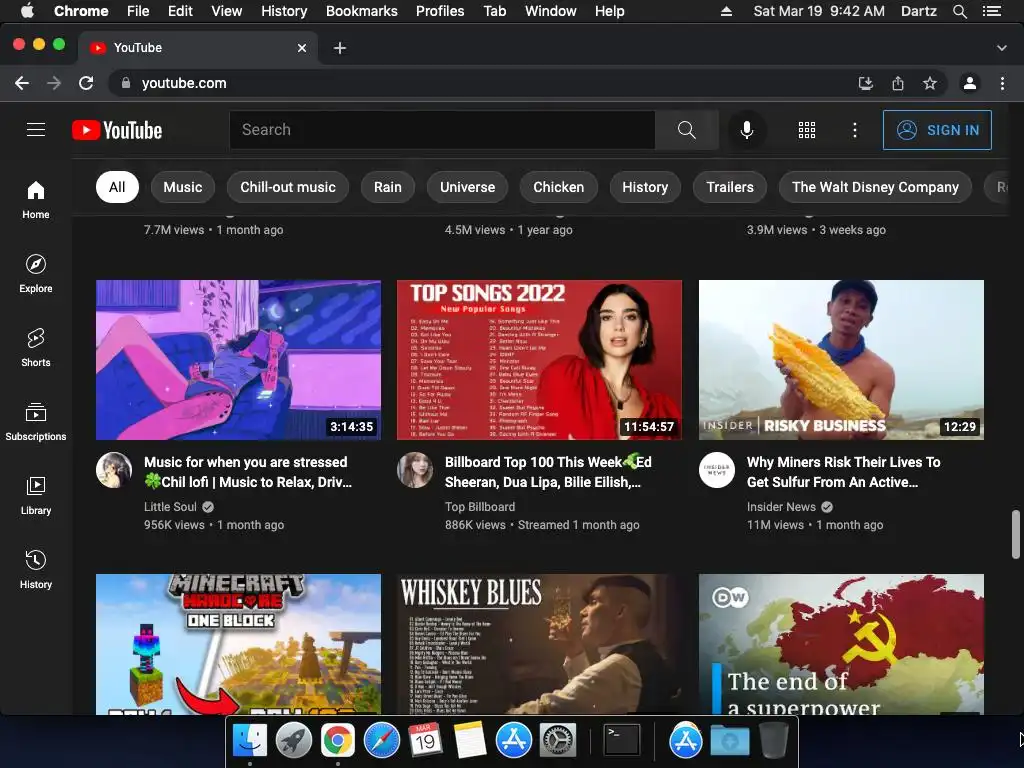Select The Walt Disney Company chip
Viewport: 1024px width, 768px height.
coord(875,187)
